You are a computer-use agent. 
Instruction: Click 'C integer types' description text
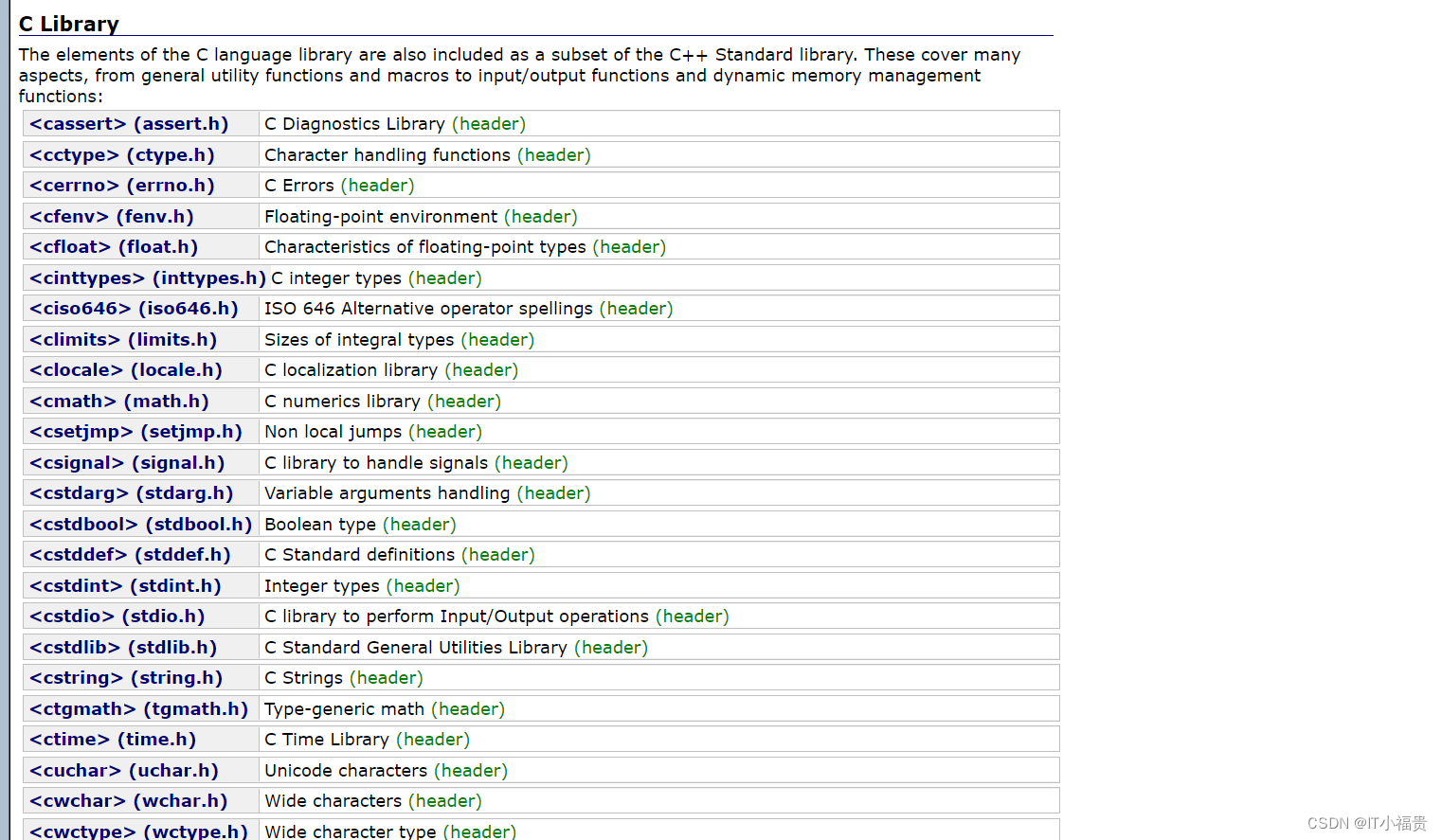(336, 277)
